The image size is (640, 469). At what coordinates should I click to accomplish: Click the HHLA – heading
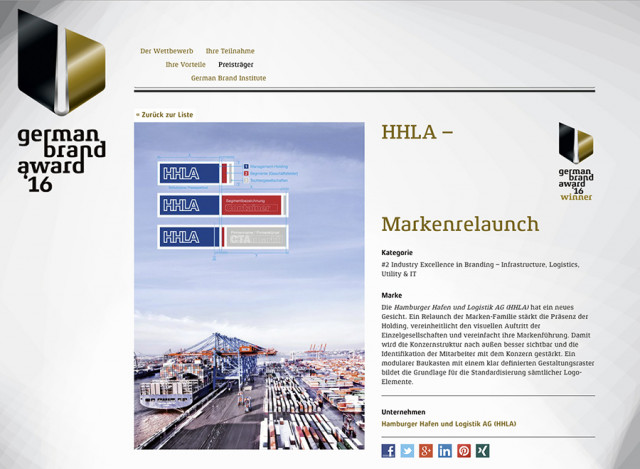(417, 132)
